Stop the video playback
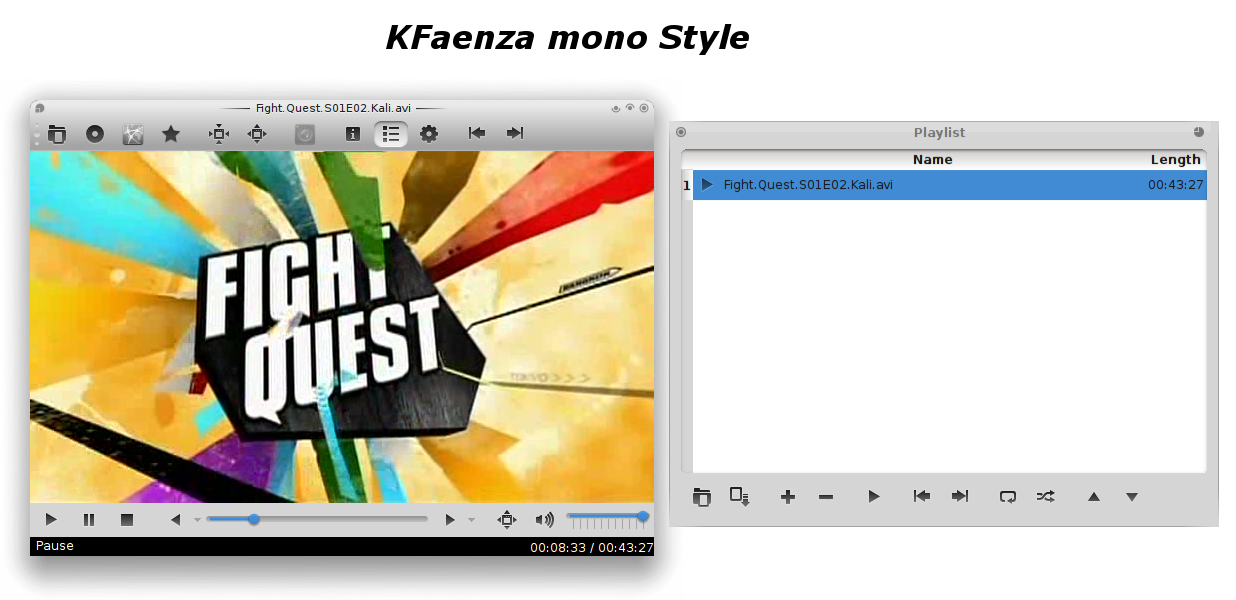Image resolution: width=1236 pixels, height=600 pixels. [x=127, y=520]
